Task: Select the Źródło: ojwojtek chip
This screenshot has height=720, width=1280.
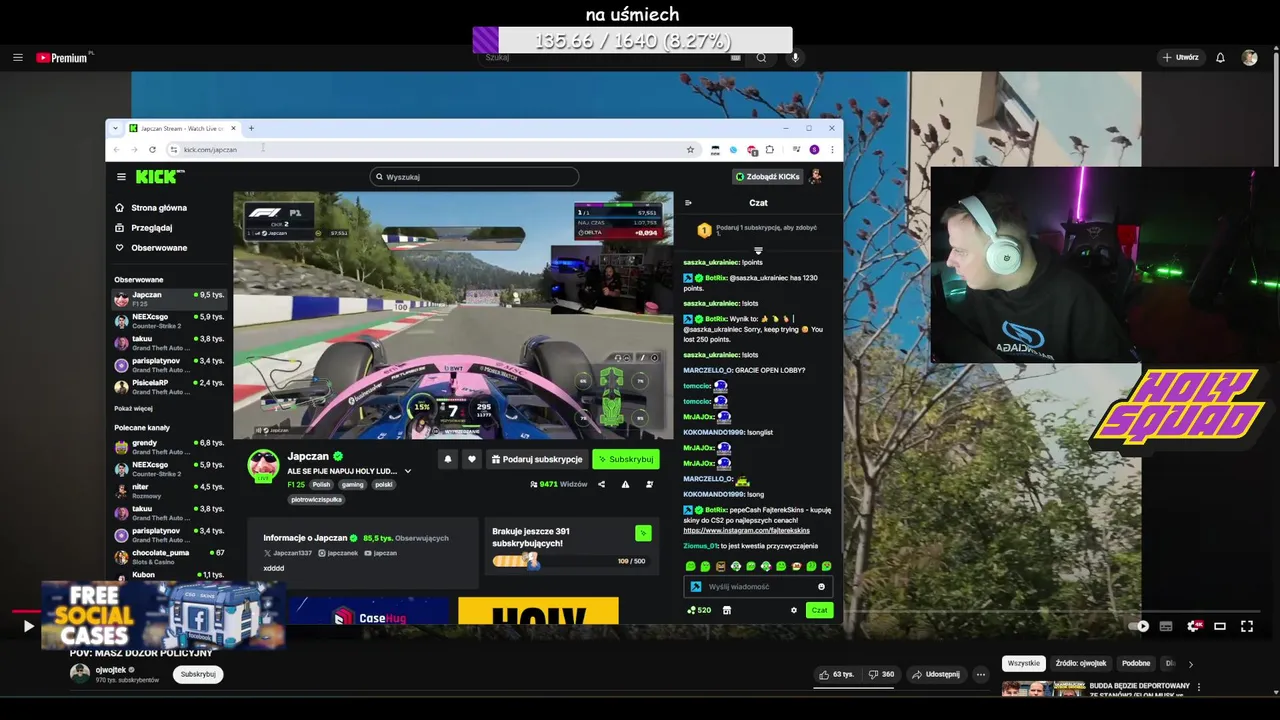Action: click(1080, 663)
